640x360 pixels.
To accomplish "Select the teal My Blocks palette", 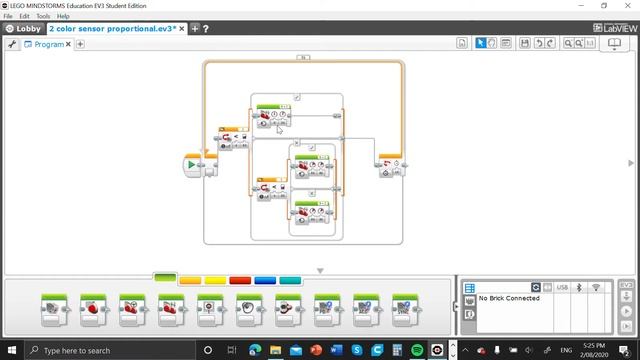I will point(290,280).
